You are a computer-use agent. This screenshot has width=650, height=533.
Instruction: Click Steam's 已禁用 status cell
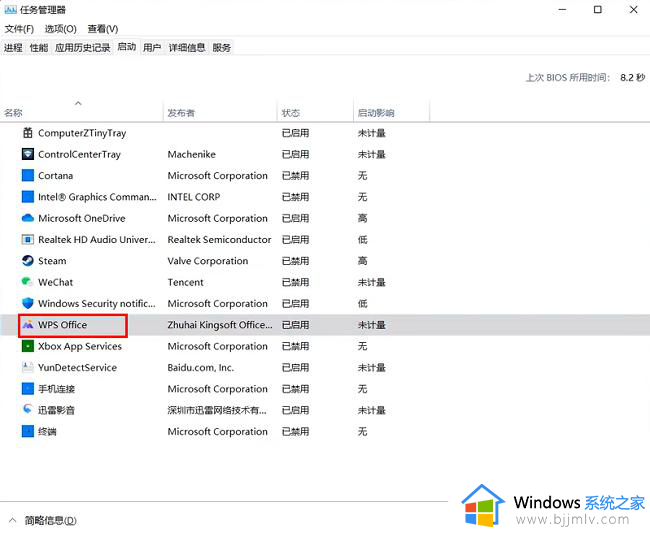pos(296,261)
